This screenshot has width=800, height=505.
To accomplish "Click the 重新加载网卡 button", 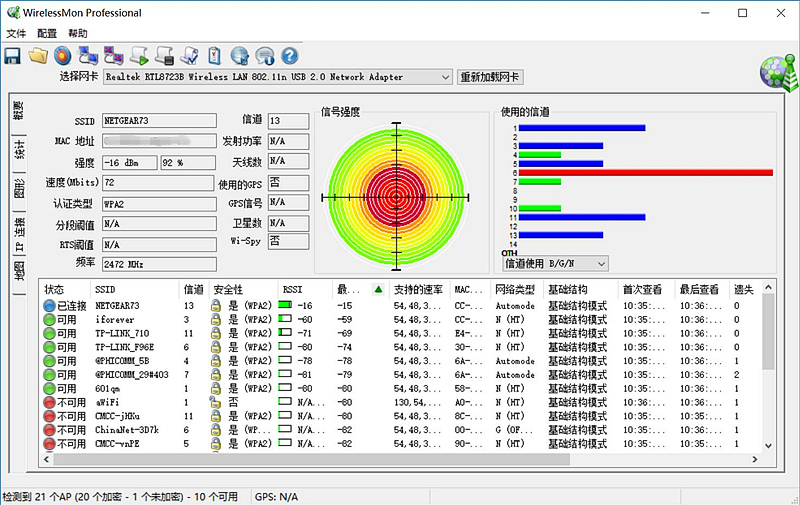I will click(x=490, y=77).
